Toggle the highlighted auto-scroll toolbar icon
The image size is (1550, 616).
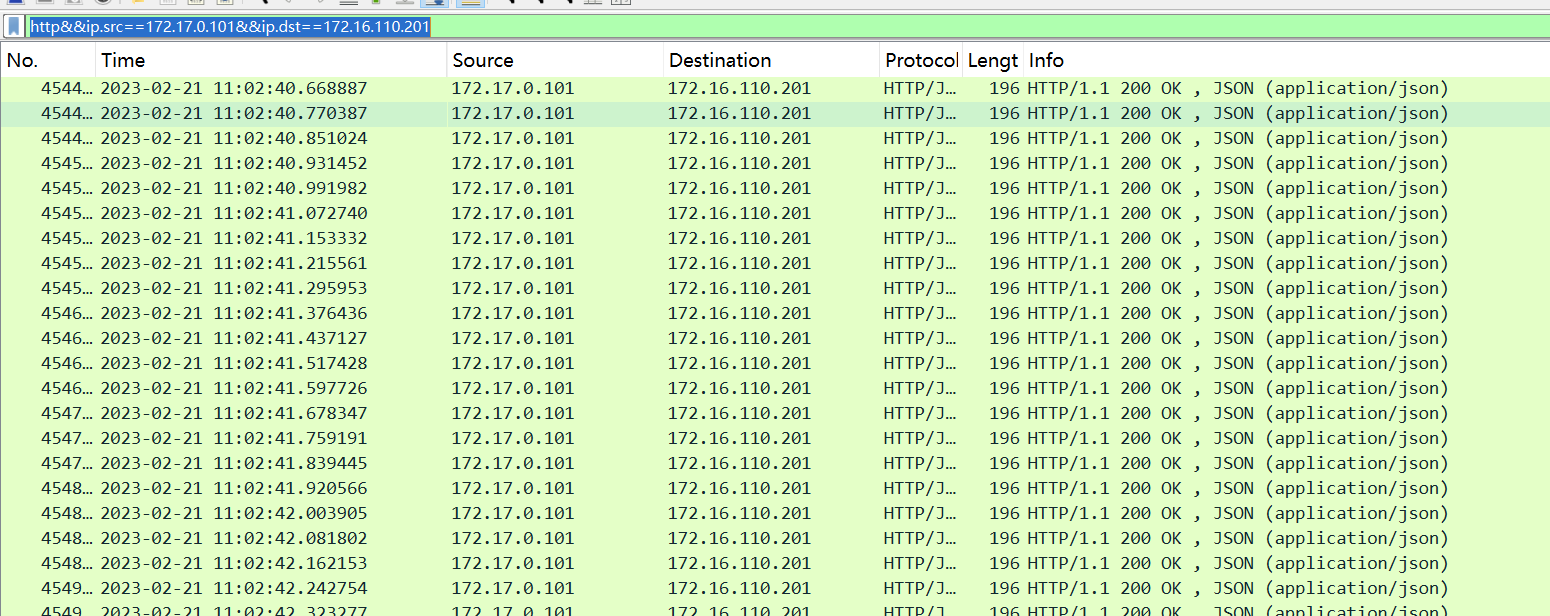tap(434, 3)
